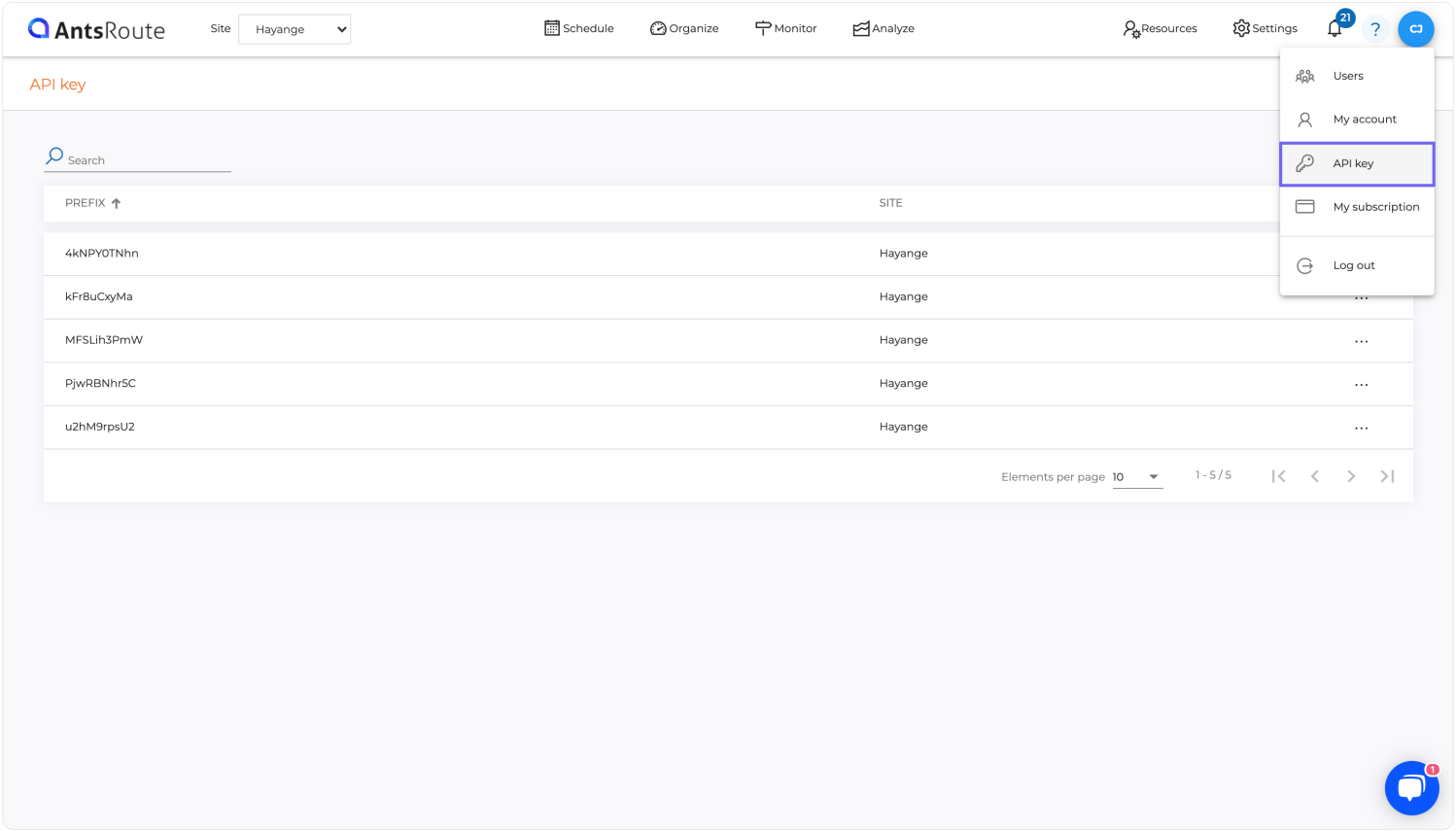Open the notifications bell

tap(1335, 28)
